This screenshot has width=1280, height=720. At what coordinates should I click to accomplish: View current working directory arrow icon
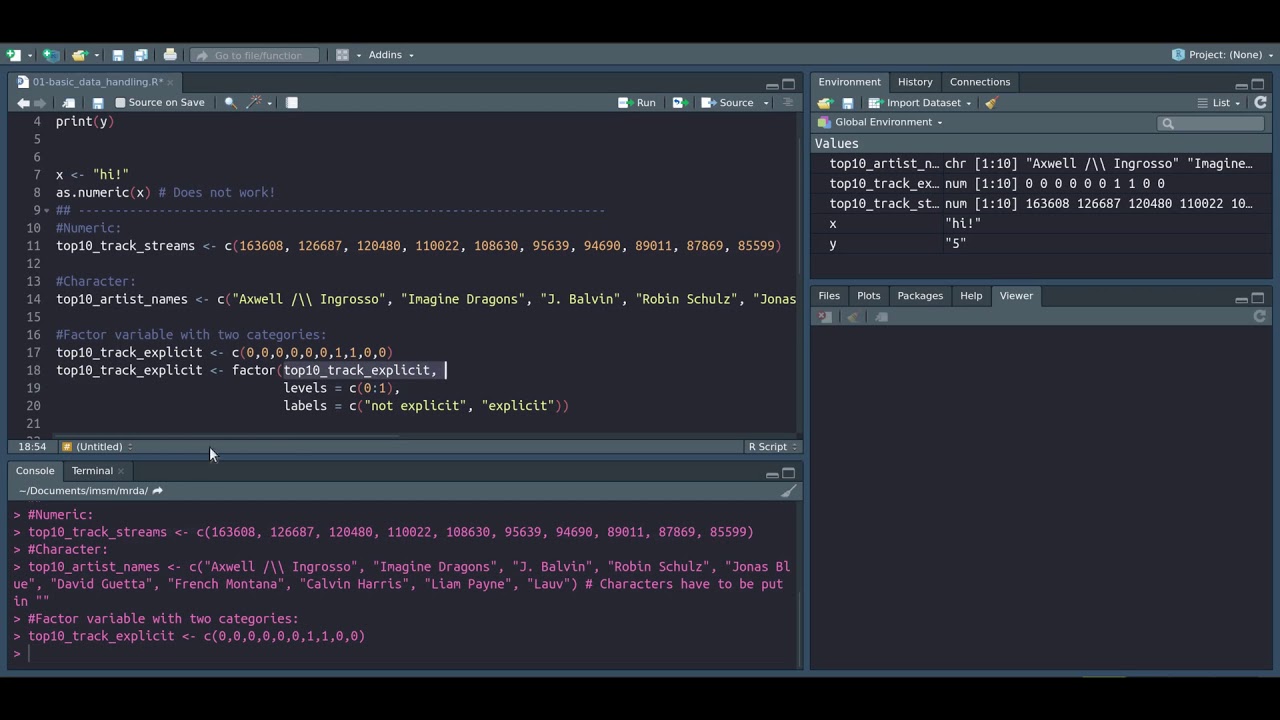(x=158, y=491)
